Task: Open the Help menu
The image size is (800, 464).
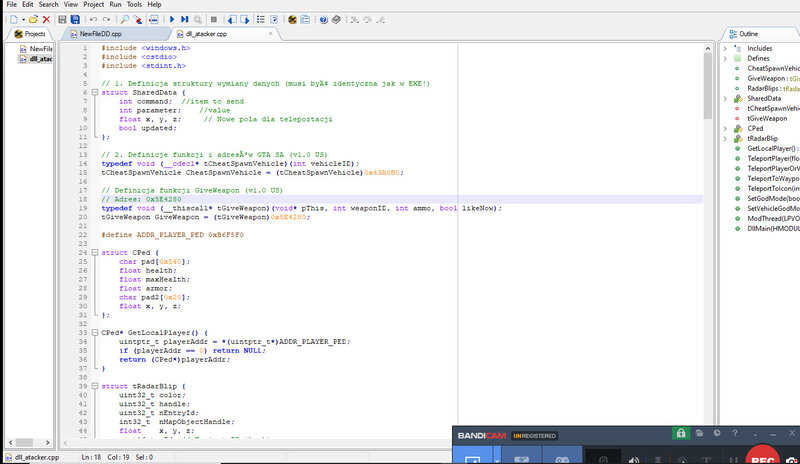Action: point(154,4)
